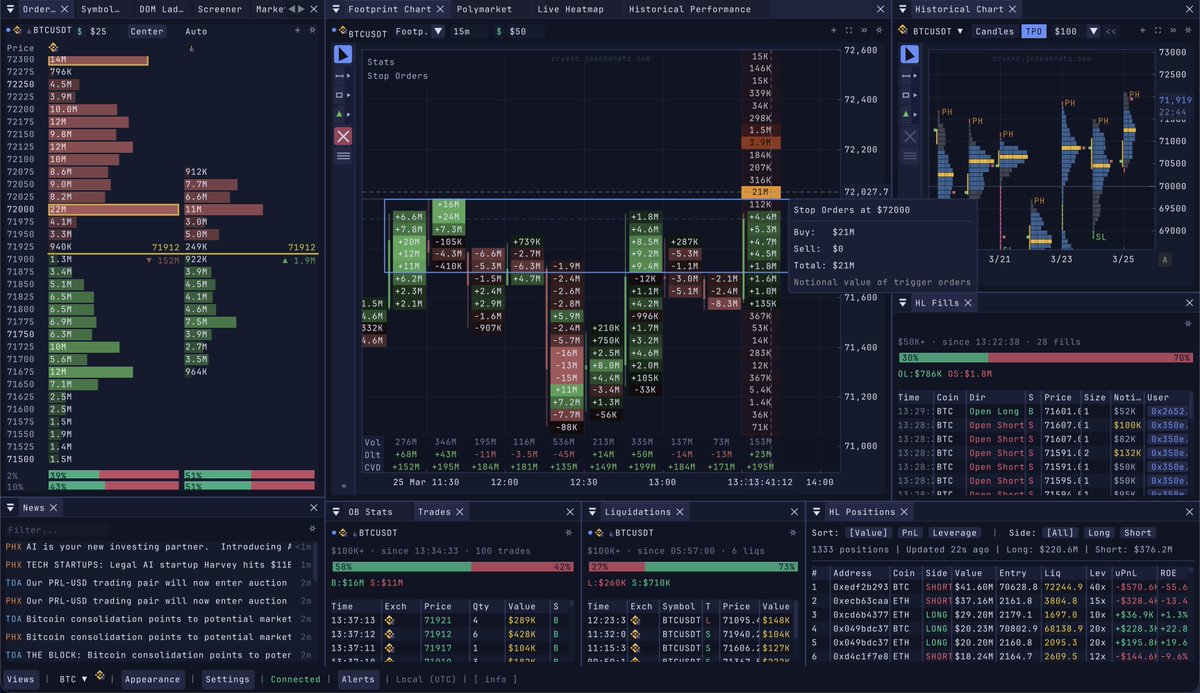1200x693 pixels.
Task: Switch to the OB Stats tab
Action: click(x=371, y=512)
